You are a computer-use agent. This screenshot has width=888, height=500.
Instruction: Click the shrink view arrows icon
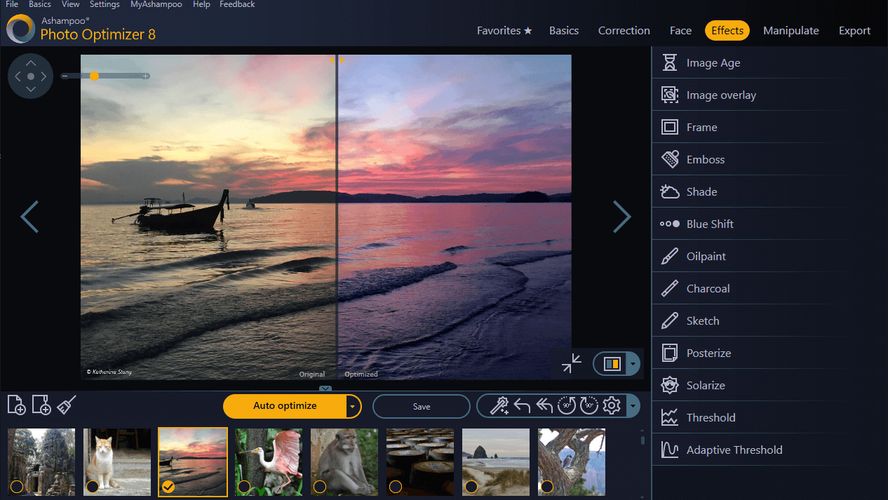pos(571,363)
